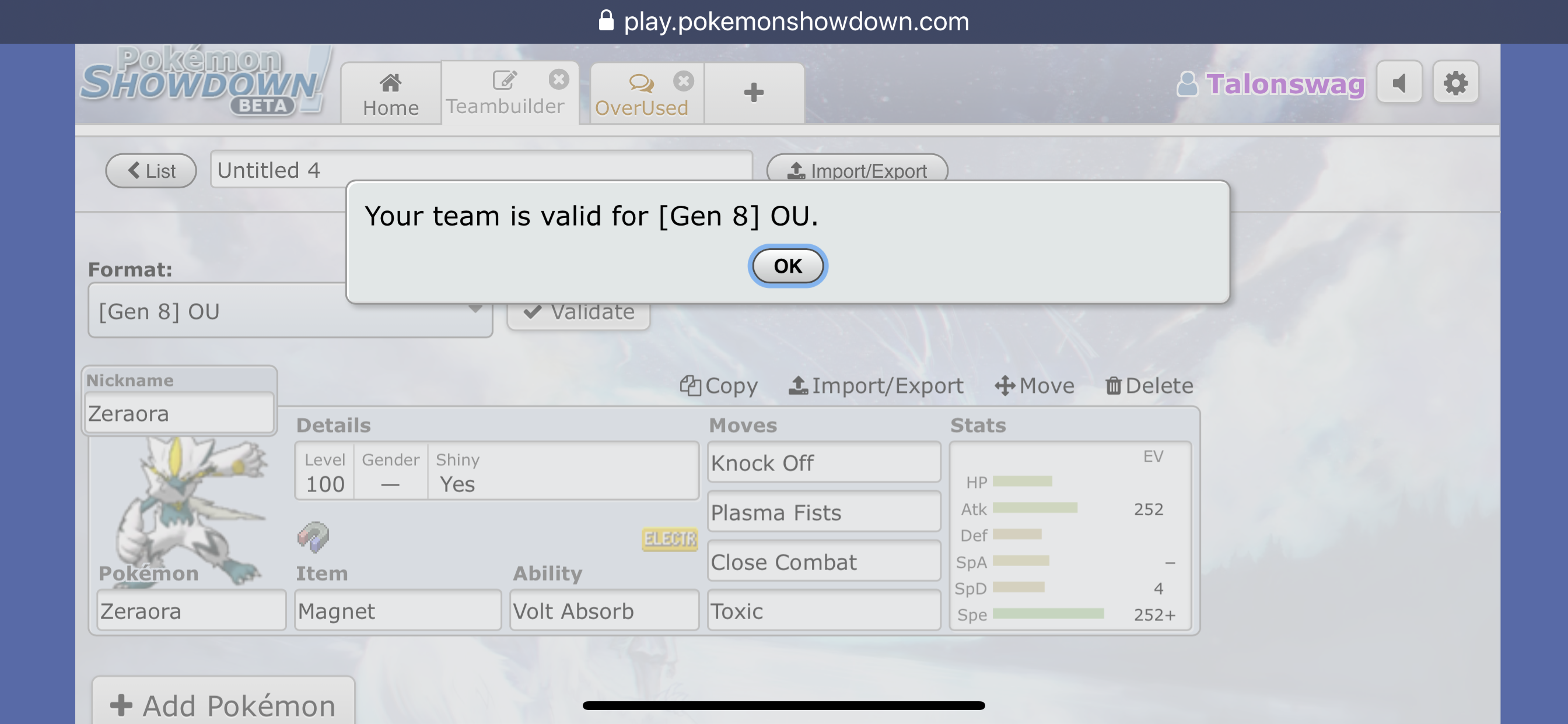Edit the Volt Absorb ability field
This screenshot has height=724, width=1568.
(x=604, y=610)
